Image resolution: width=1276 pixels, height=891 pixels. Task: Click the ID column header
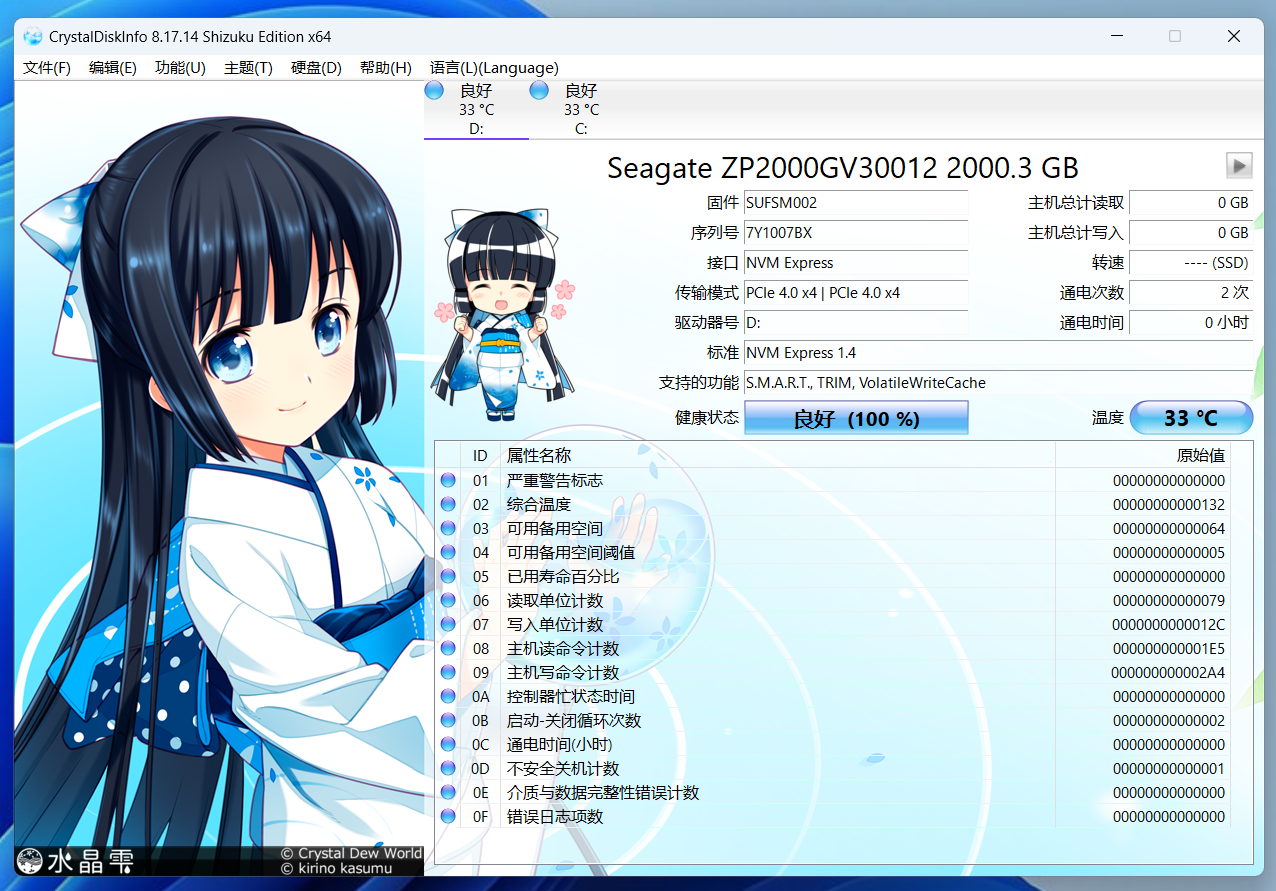481,455
